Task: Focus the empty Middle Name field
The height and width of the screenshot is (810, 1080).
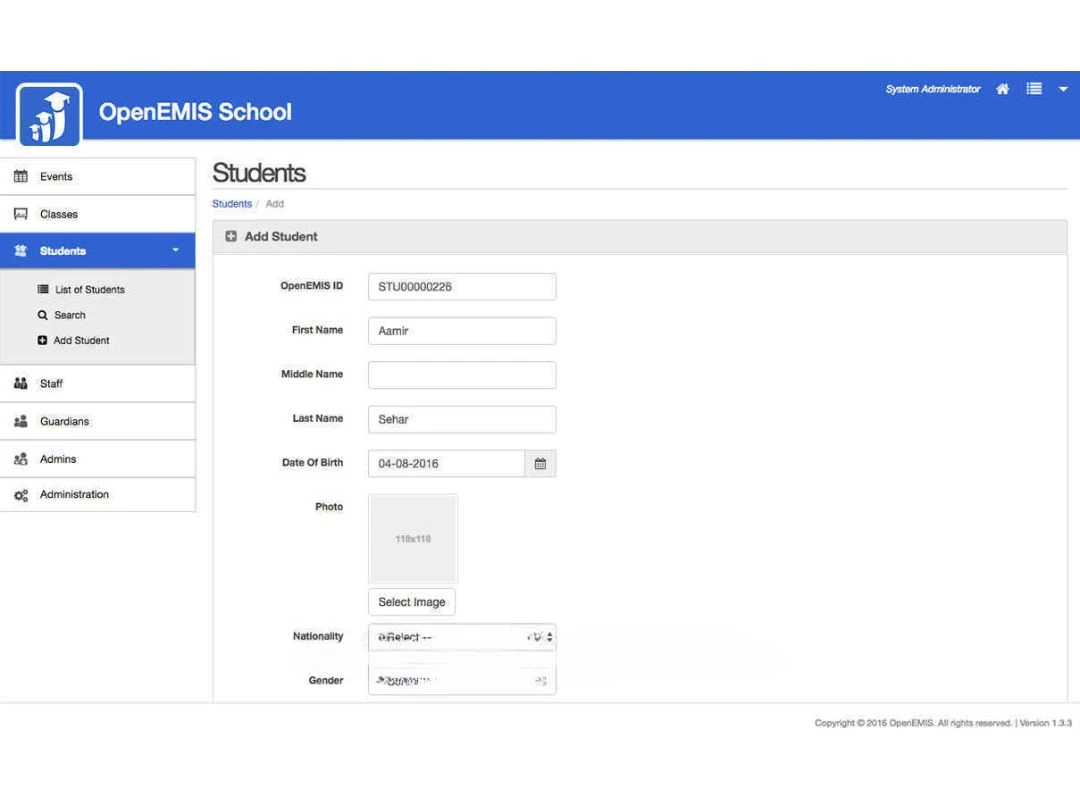Action: [x=462, y=375]
